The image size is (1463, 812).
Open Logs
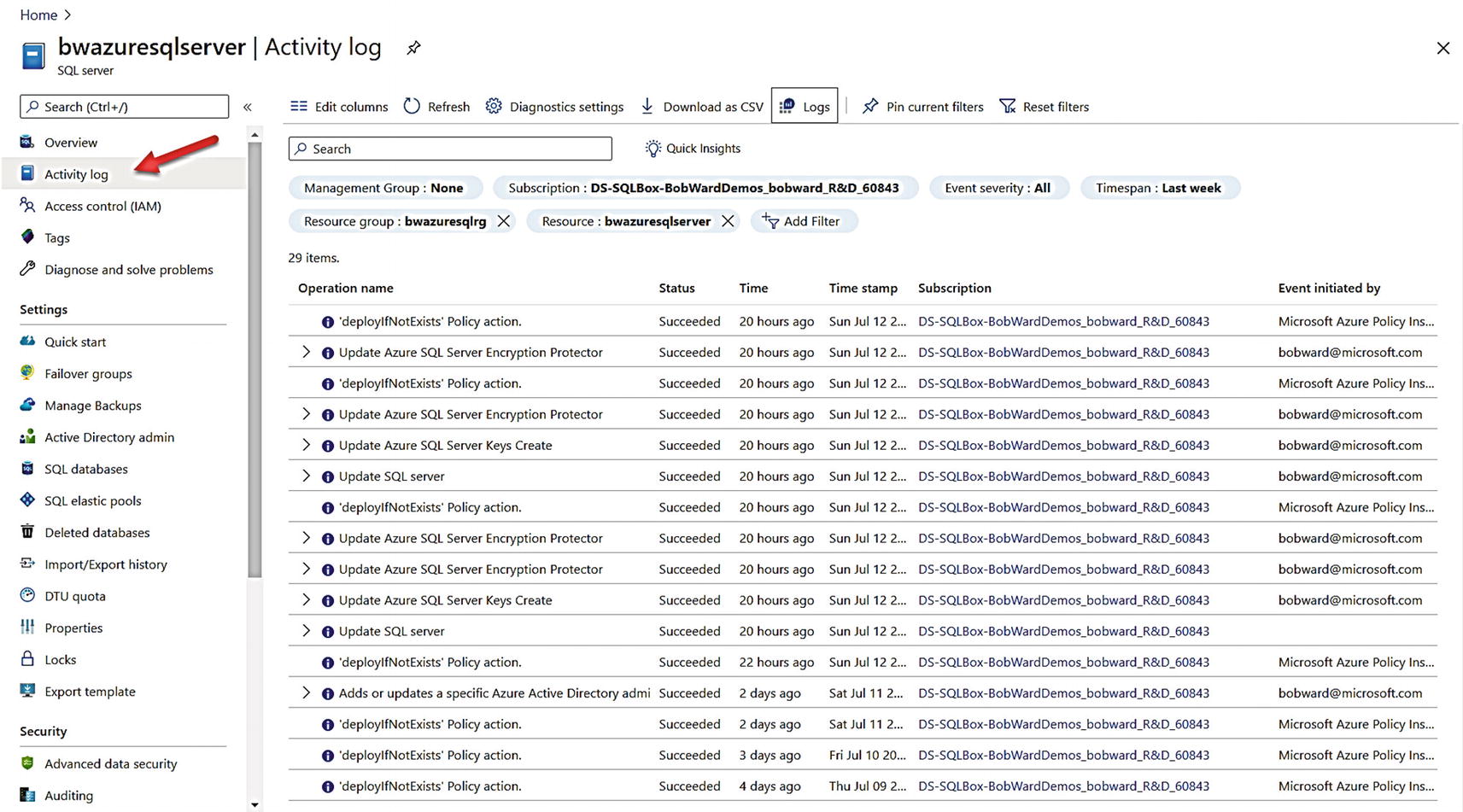pyautogui.click(x=805, y=106)
